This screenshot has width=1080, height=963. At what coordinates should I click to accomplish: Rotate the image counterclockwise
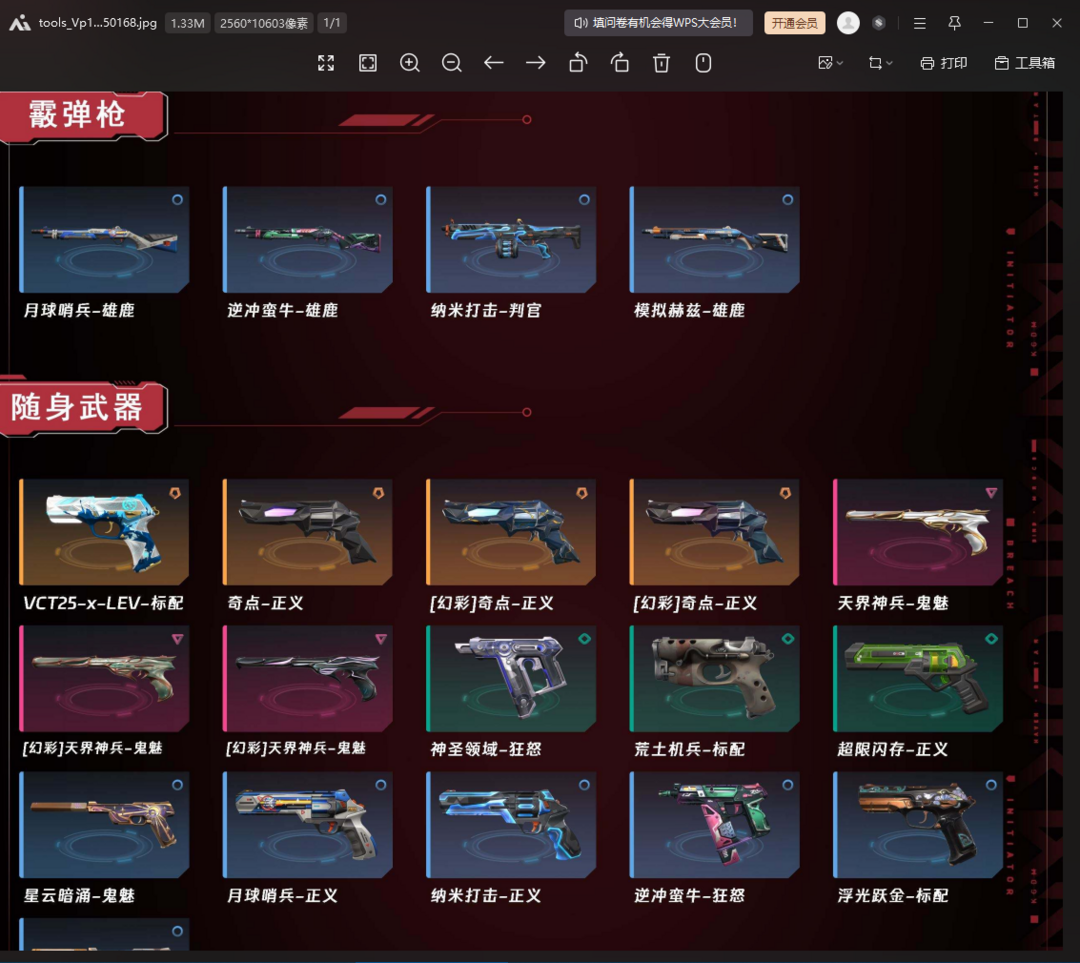578,63
